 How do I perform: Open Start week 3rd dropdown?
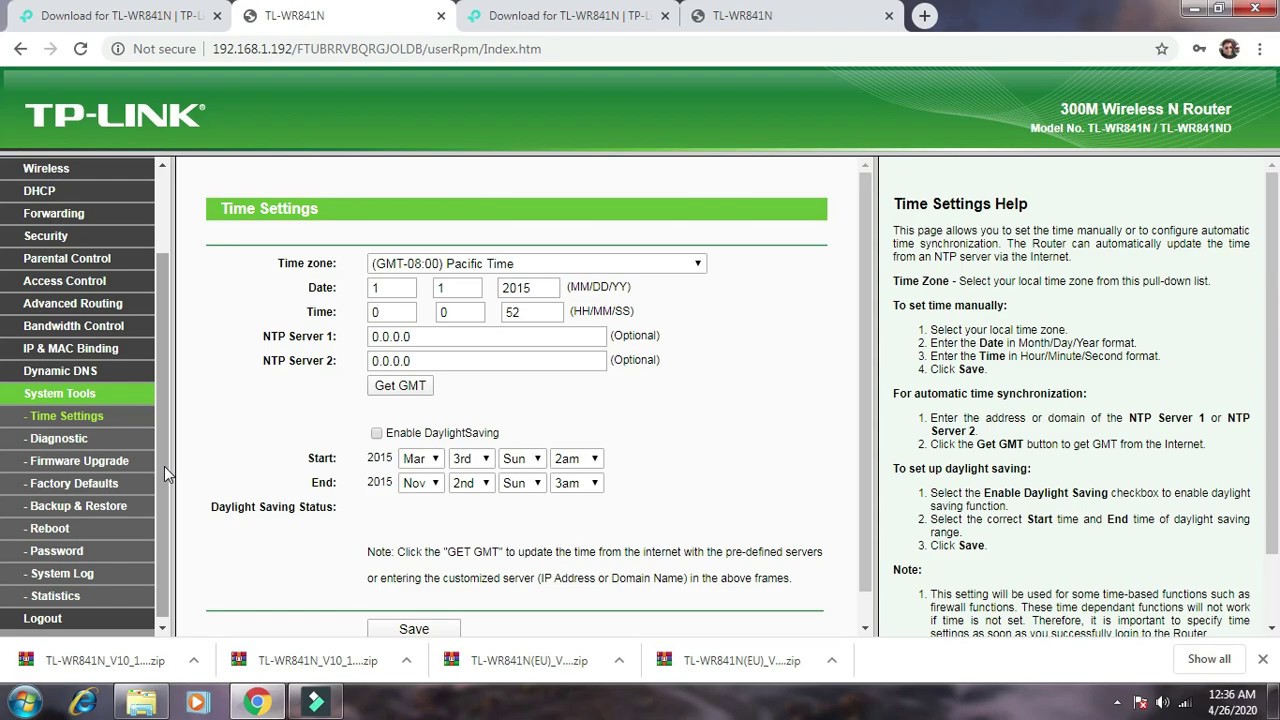(x=471, y=458)
